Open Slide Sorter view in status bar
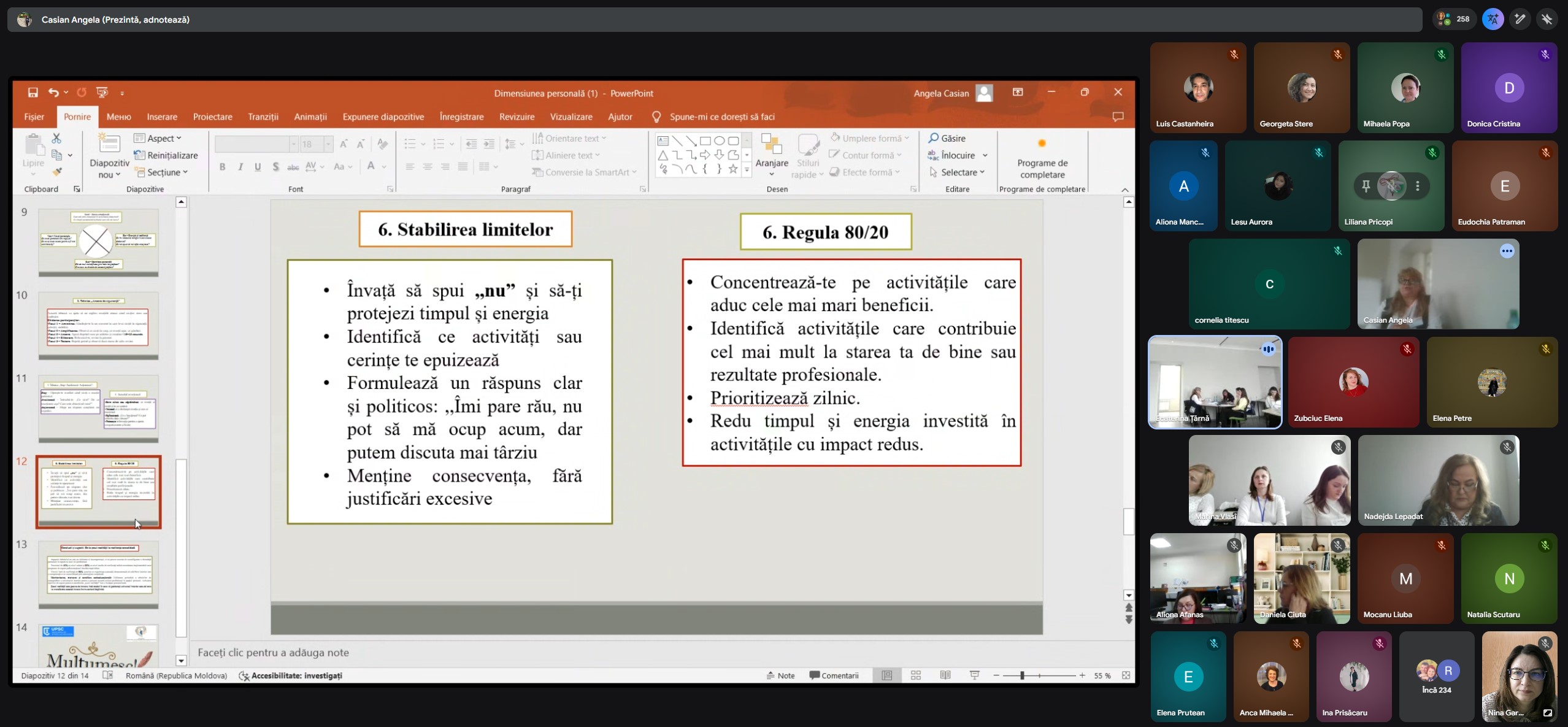 [916, 675]
